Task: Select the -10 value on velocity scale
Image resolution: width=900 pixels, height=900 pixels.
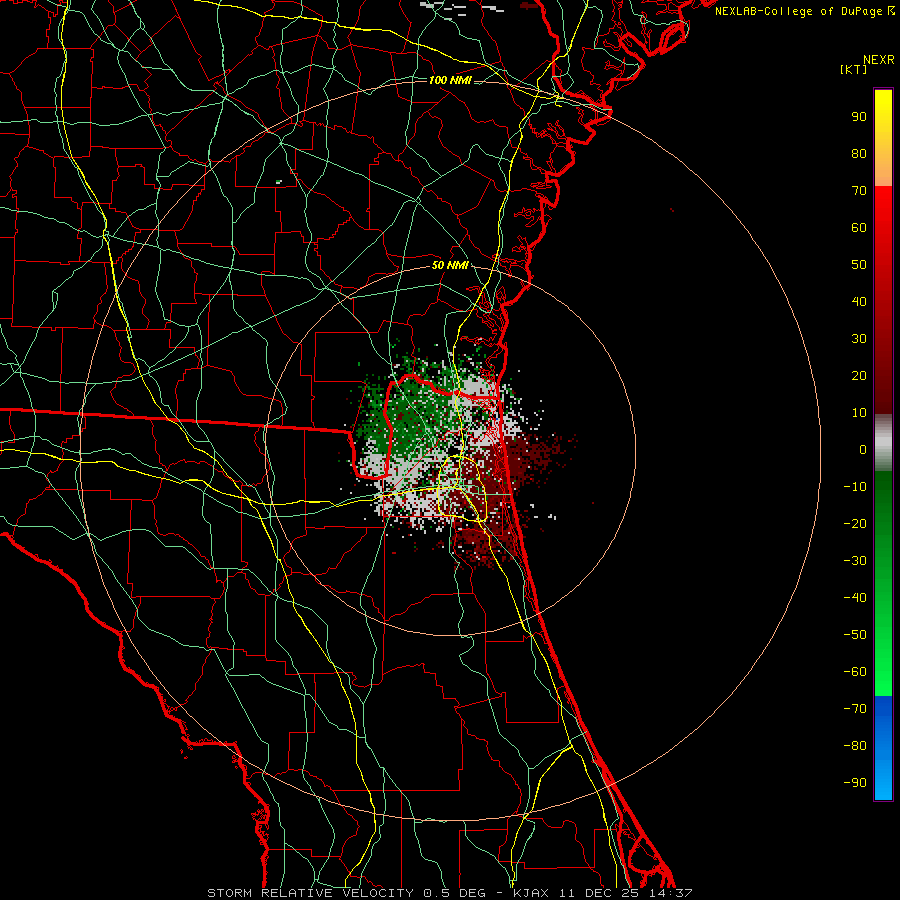Action: pyautogui.click(x=855, y=487)
